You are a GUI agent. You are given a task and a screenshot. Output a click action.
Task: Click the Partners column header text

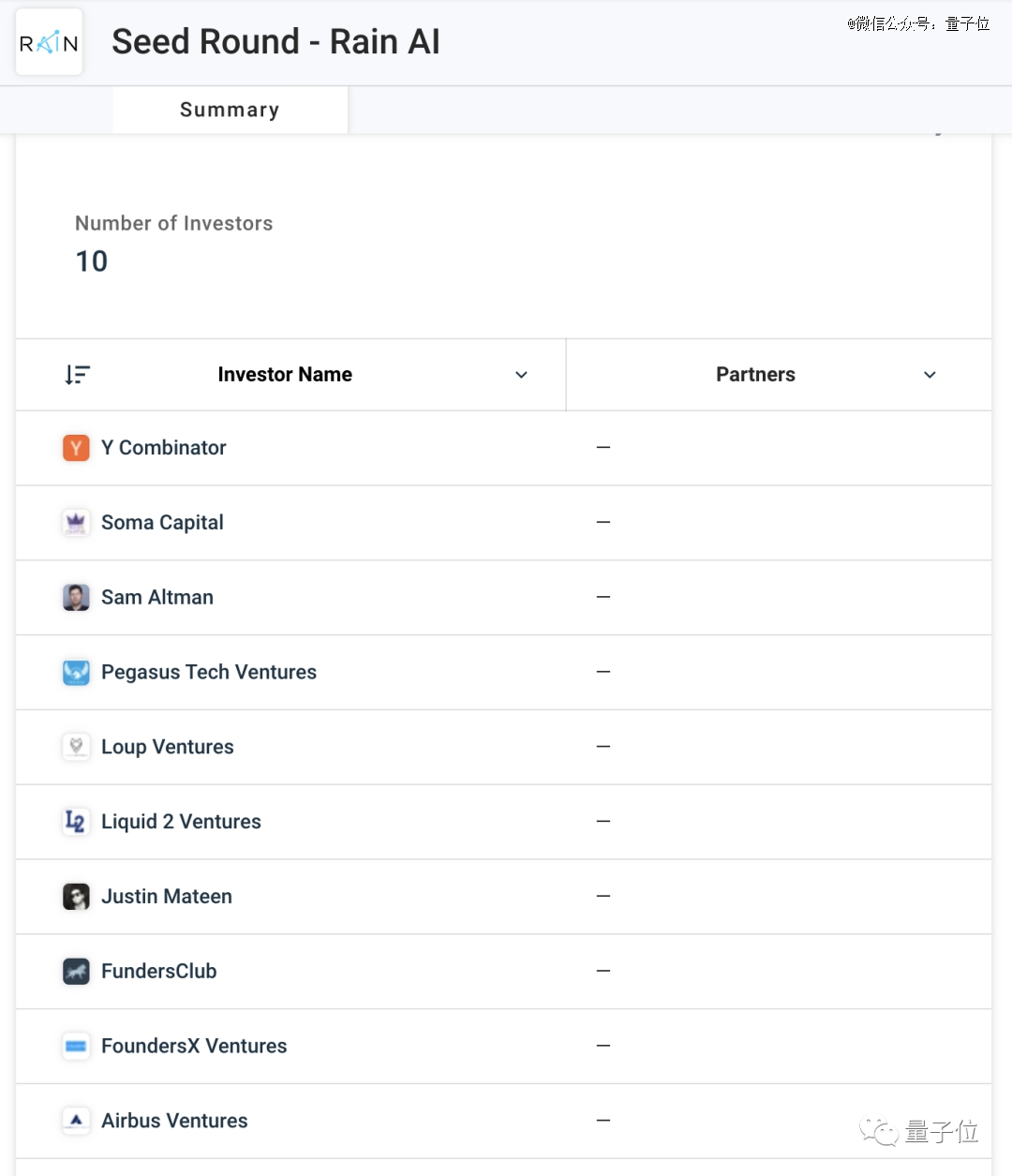pos(755,375)
